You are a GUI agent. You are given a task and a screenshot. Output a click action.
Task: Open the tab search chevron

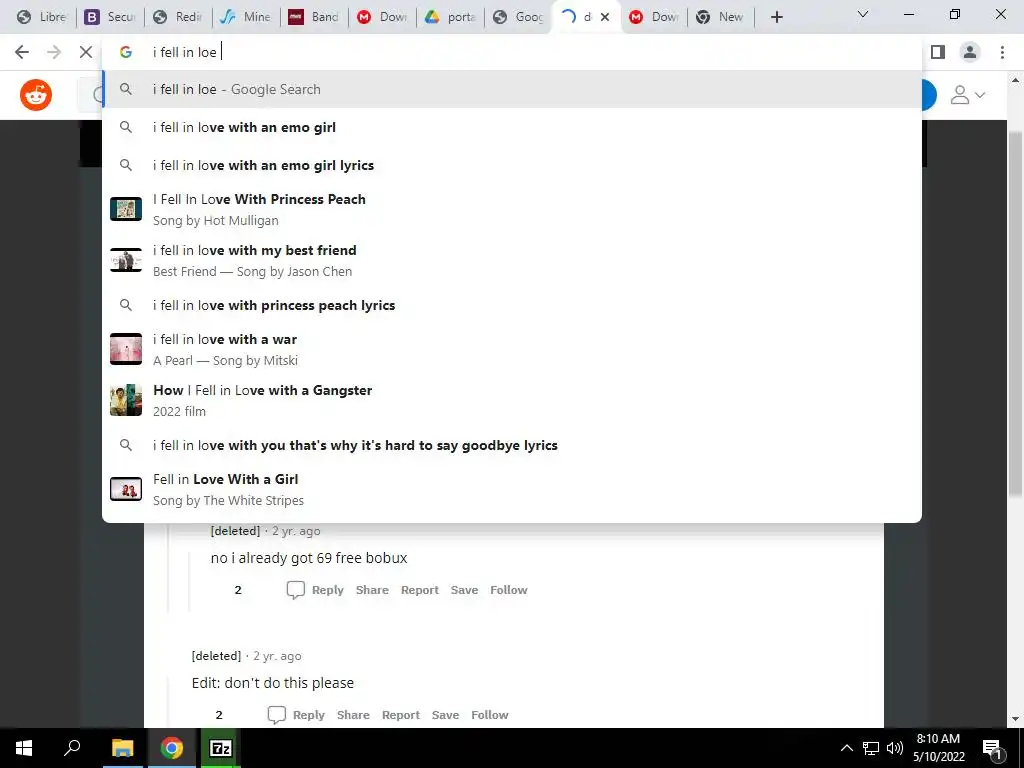863,14
